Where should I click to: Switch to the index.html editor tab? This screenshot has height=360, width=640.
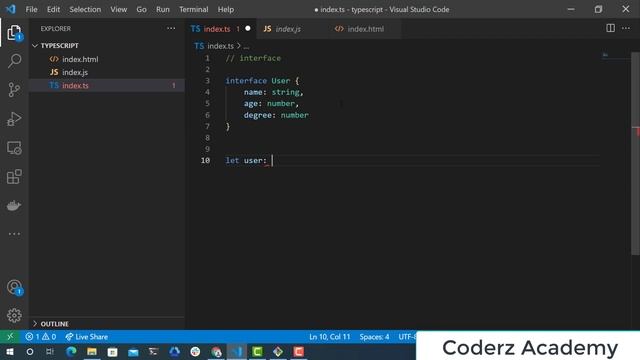365,29
